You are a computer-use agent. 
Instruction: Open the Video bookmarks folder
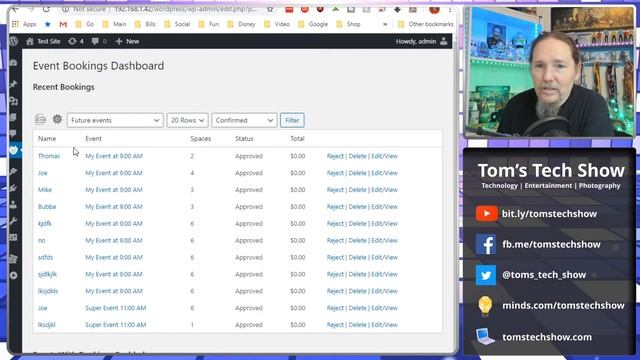pos(277,24)
